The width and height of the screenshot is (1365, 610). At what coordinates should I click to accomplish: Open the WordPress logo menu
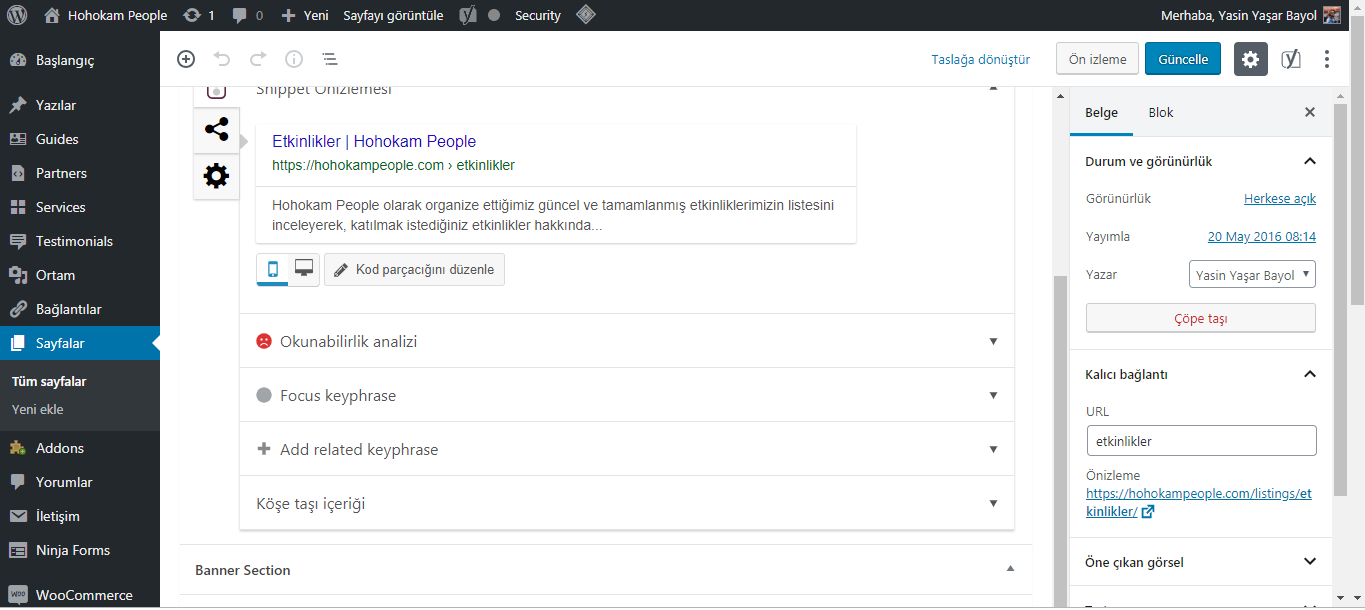tap(17, 15)
